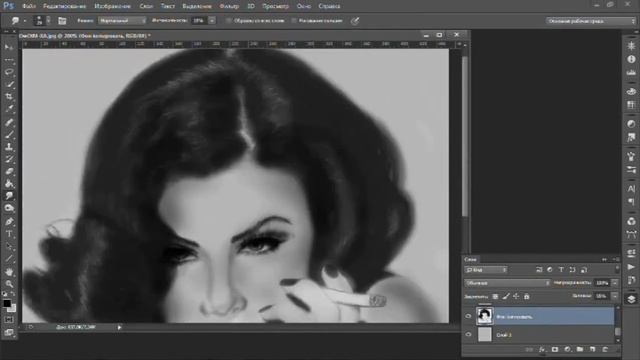The height and width of the screenshot is (360, 640).
Task: Toggle Quick Mask mode button
Action: (9, 320)
